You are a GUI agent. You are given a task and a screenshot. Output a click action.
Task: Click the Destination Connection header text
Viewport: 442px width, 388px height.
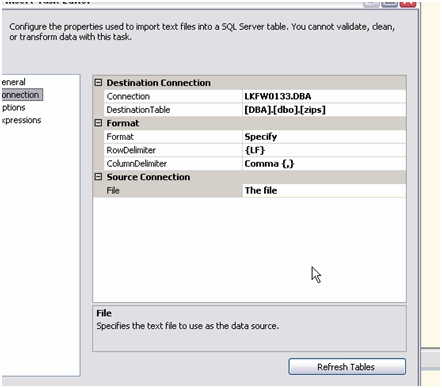click(x=158, y=83)
